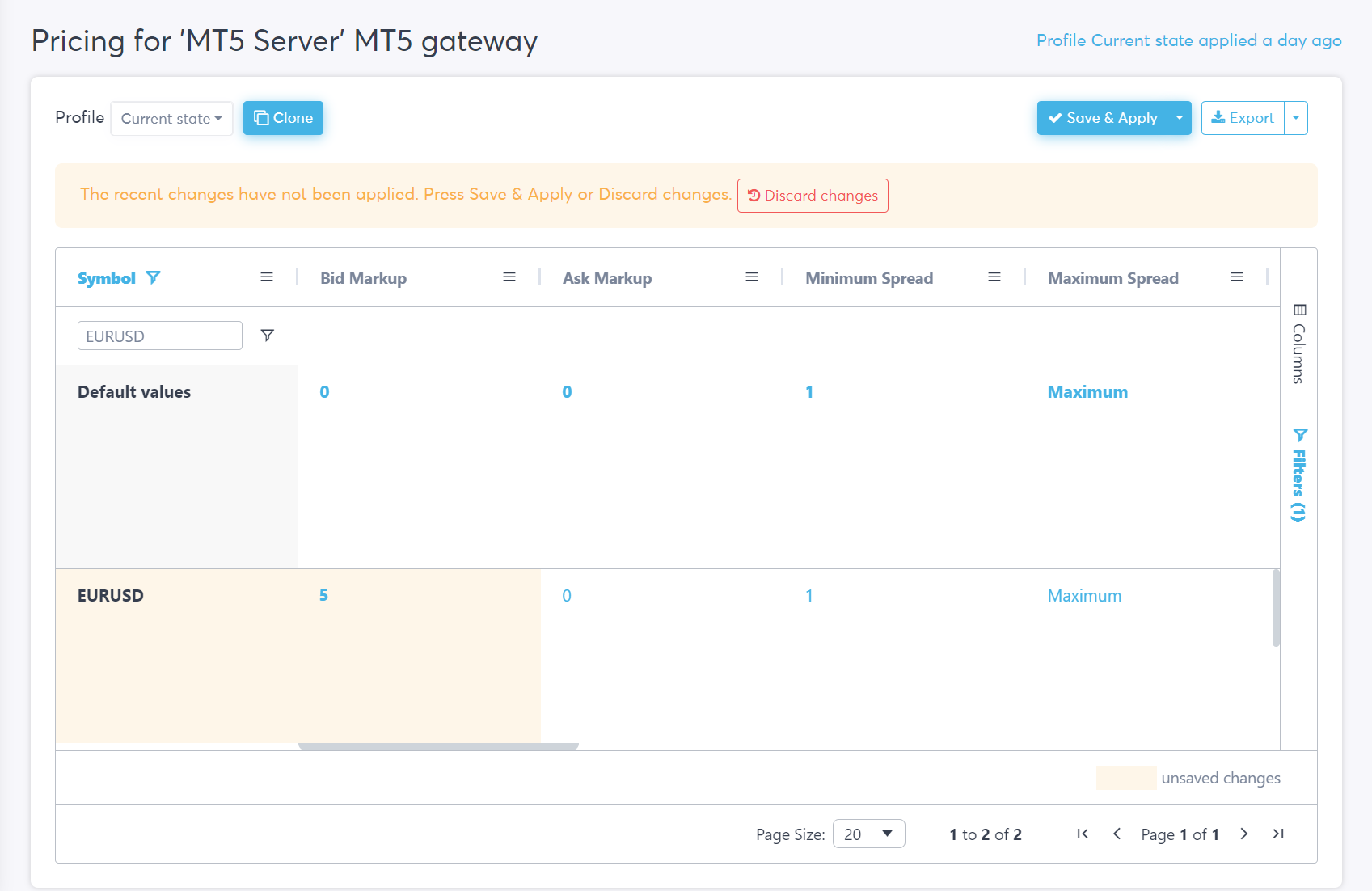Change the Page Size dropdown
Screen dimensions: 1372x891
click(x=868, y=834)
